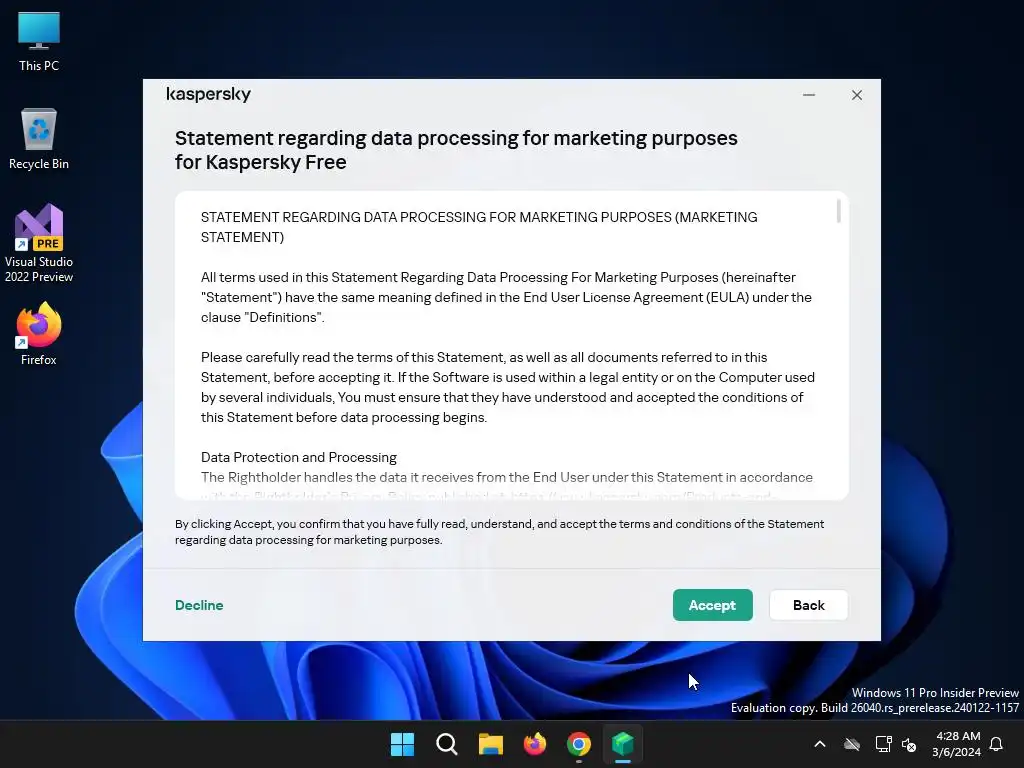Open File Explorer from taskbar

490,744
